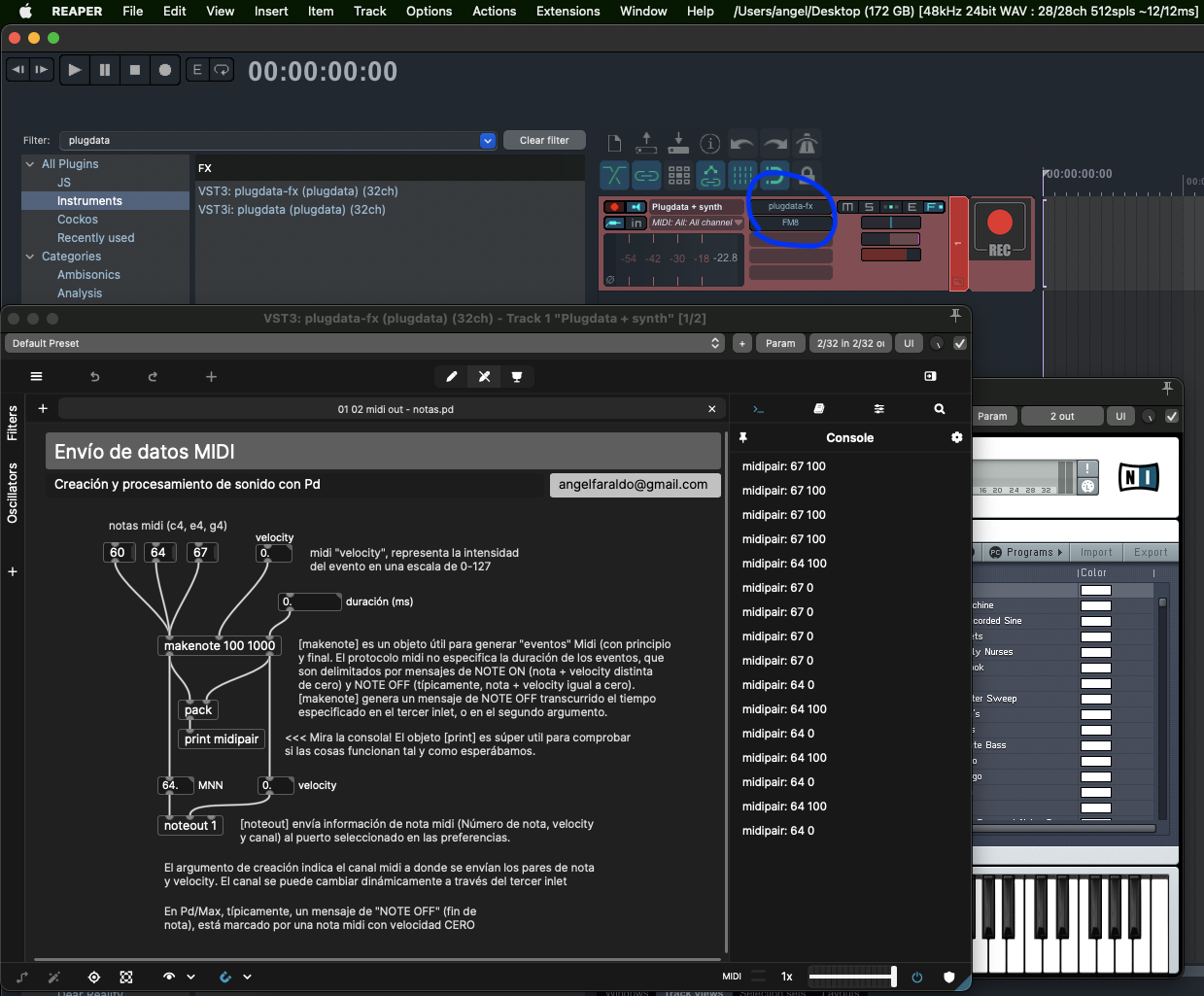Open the FM8 FX slot on track
Screen dimensions: 1204x996
[x=790, y=223]
